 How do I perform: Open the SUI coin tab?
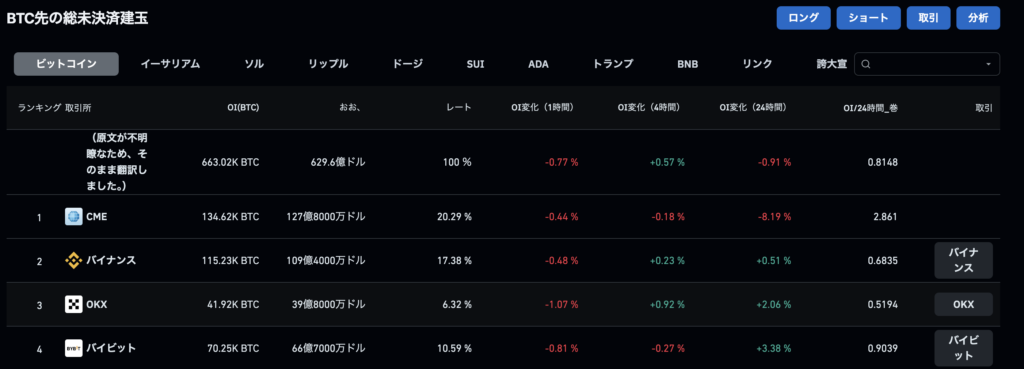(475, 64)
